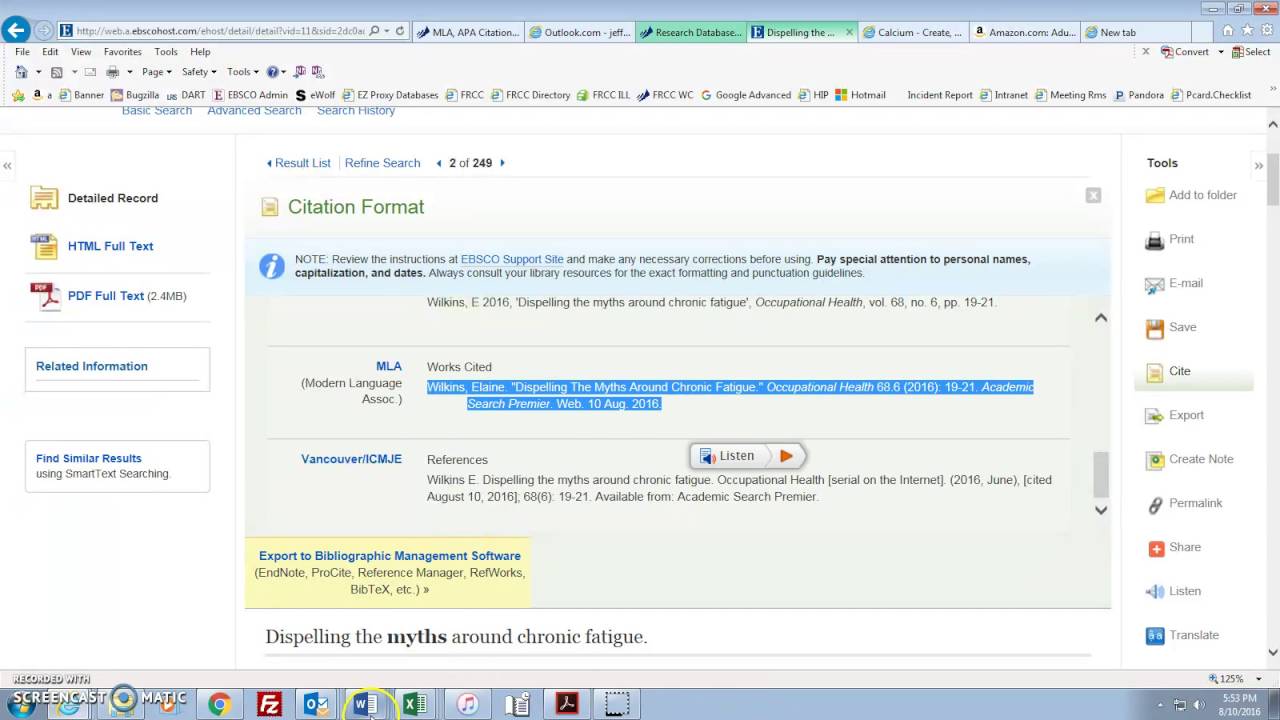Image resolution: width=1280 pixels, height=720 pixels.
Task: Open Microsoft Word from the taskbar
Action: point(366,704)
